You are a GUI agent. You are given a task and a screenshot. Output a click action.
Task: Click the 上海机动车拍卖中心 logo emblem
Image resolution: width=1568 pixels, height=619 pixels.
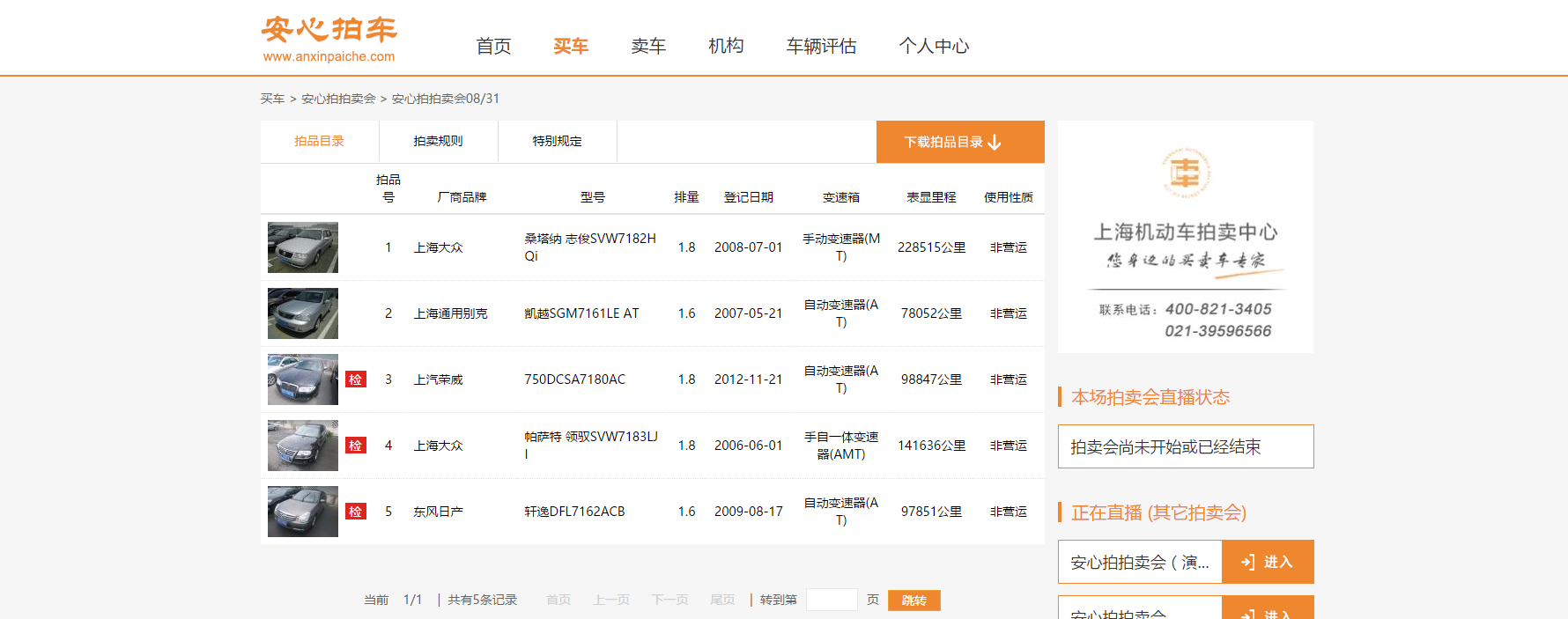click(1186, 173)
